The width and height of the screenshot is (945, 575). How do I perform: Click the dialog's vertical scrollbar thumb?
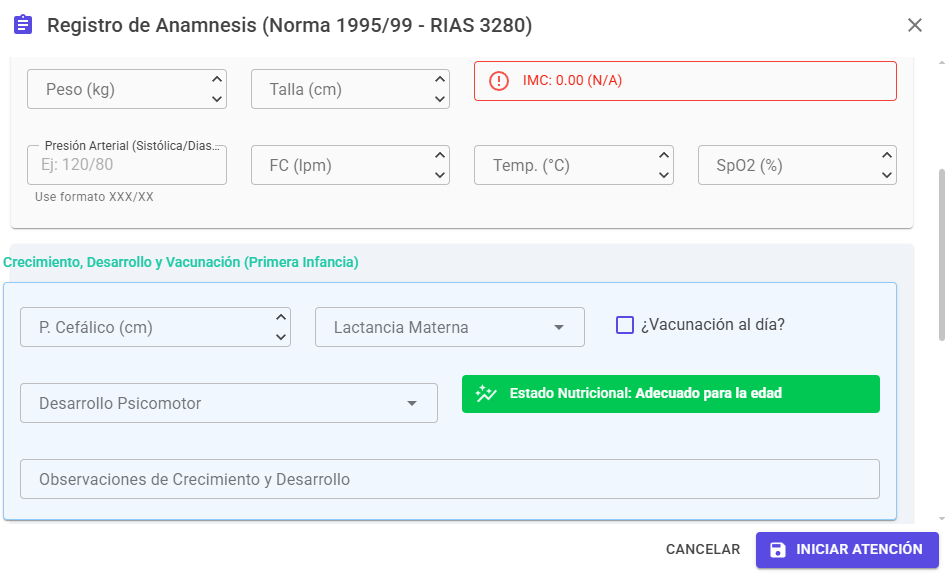(941, 256)
